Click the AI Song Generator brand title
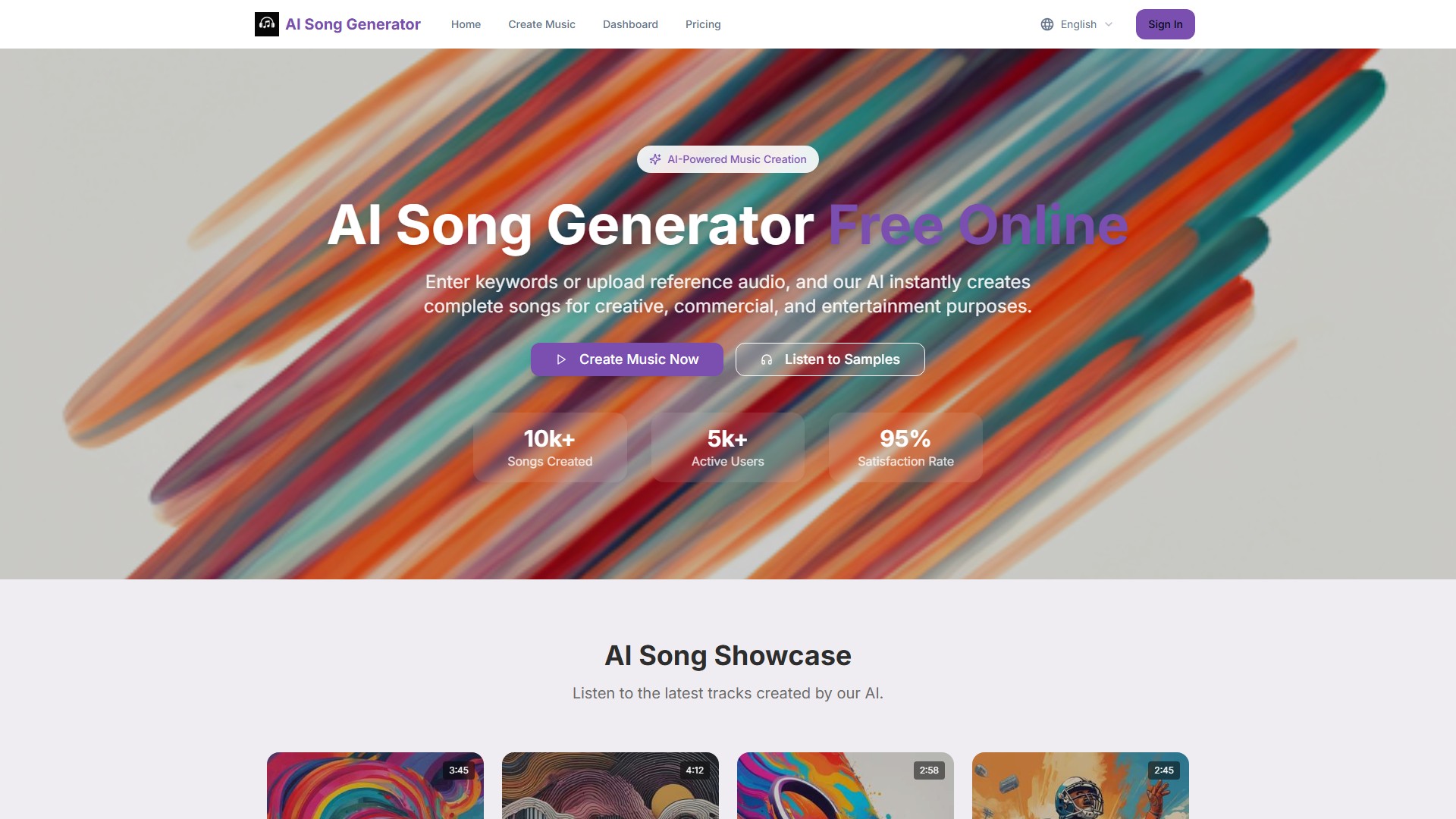The width and height of the screenshot is (1456, 819). point(353,24)
